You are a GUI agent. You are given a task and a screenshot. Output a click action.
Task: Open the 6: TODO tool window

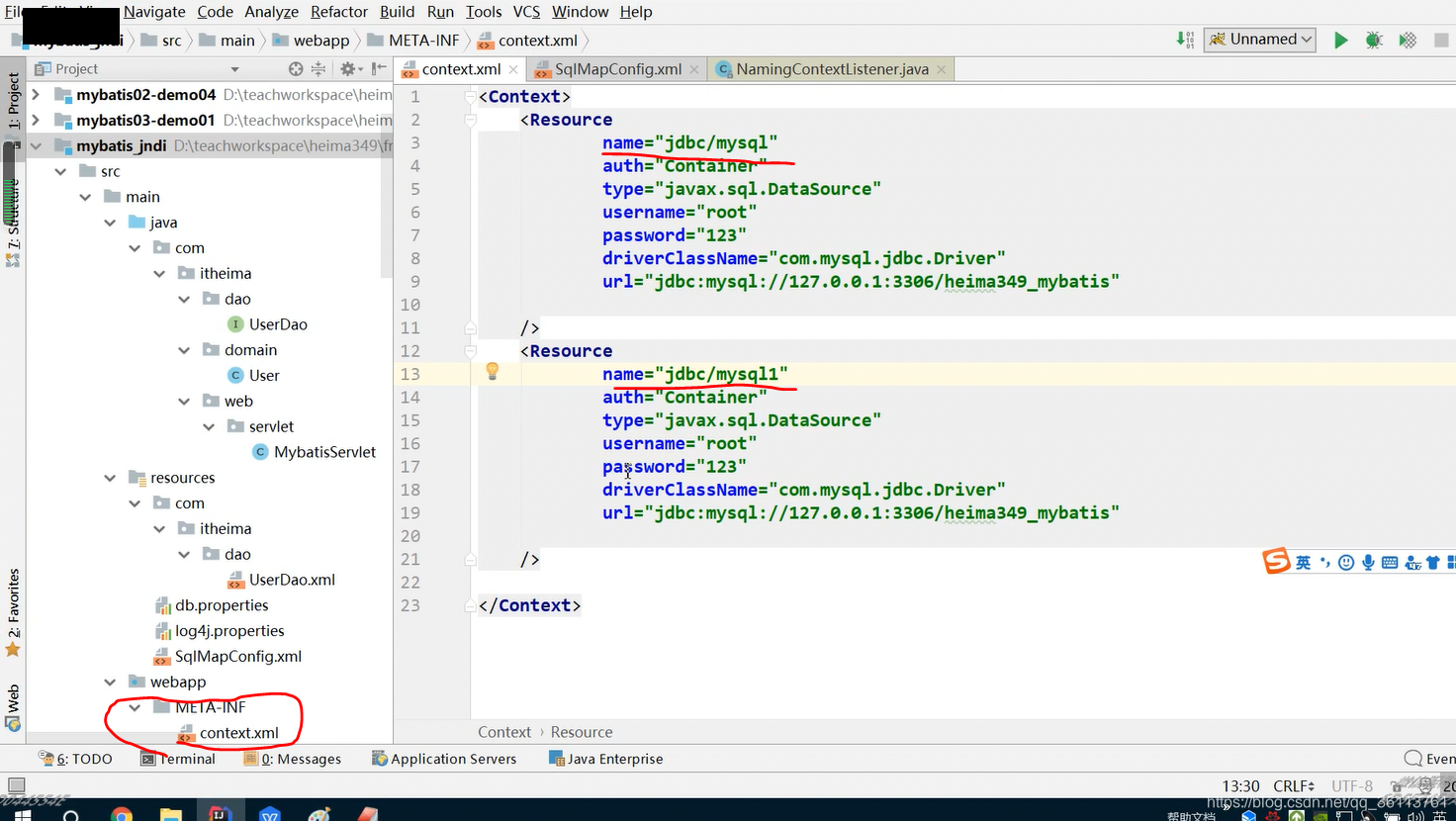pyautogui.click(x=75, y=759)
